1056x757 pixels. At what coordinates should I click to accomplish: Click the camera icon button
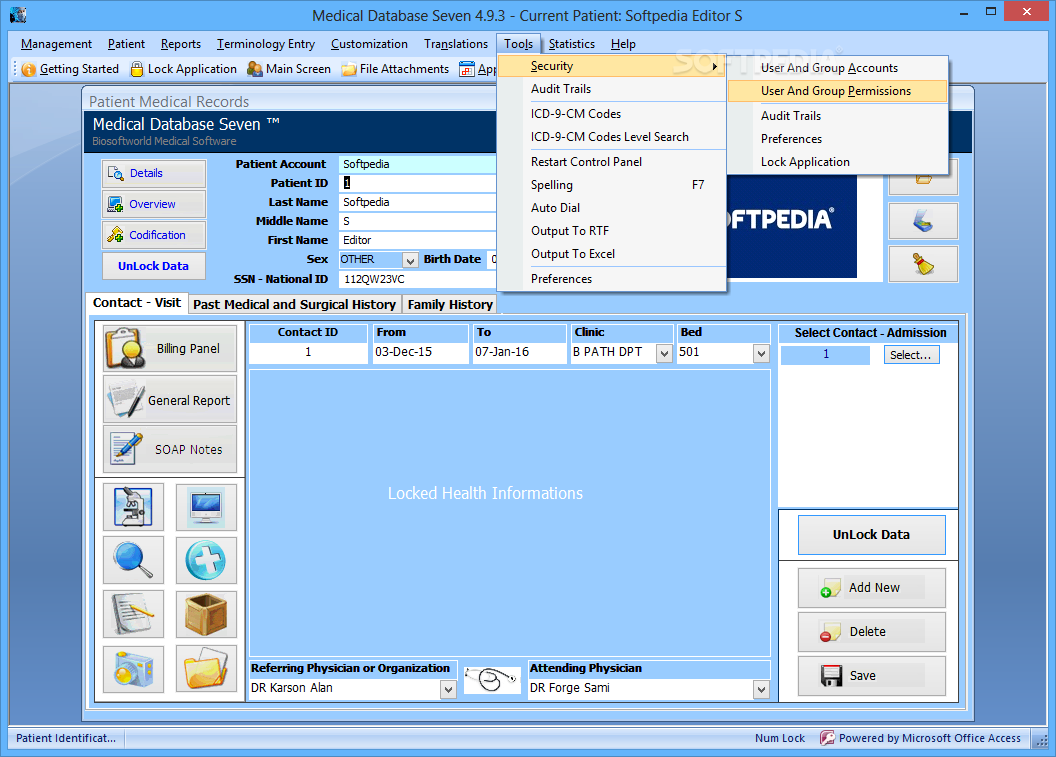tap(133, 669)
